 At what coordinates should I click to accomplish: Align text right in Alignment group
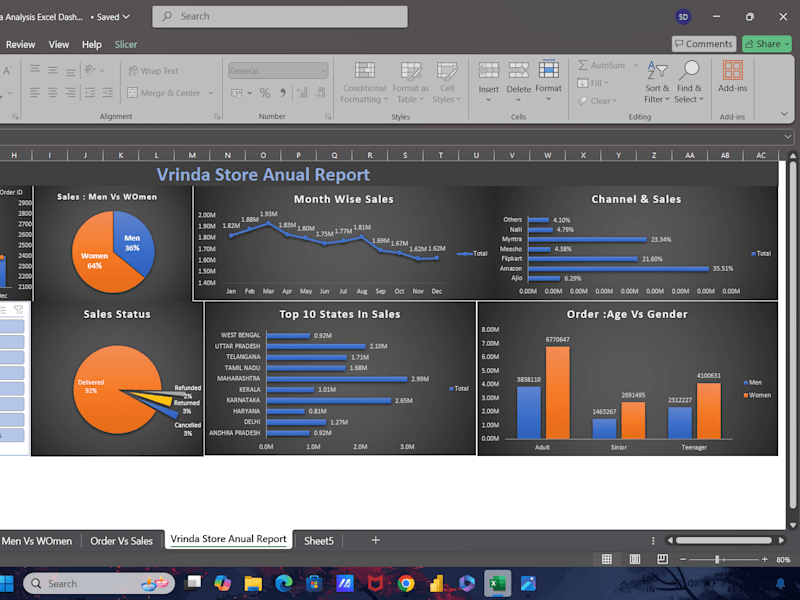pos(70,92)
